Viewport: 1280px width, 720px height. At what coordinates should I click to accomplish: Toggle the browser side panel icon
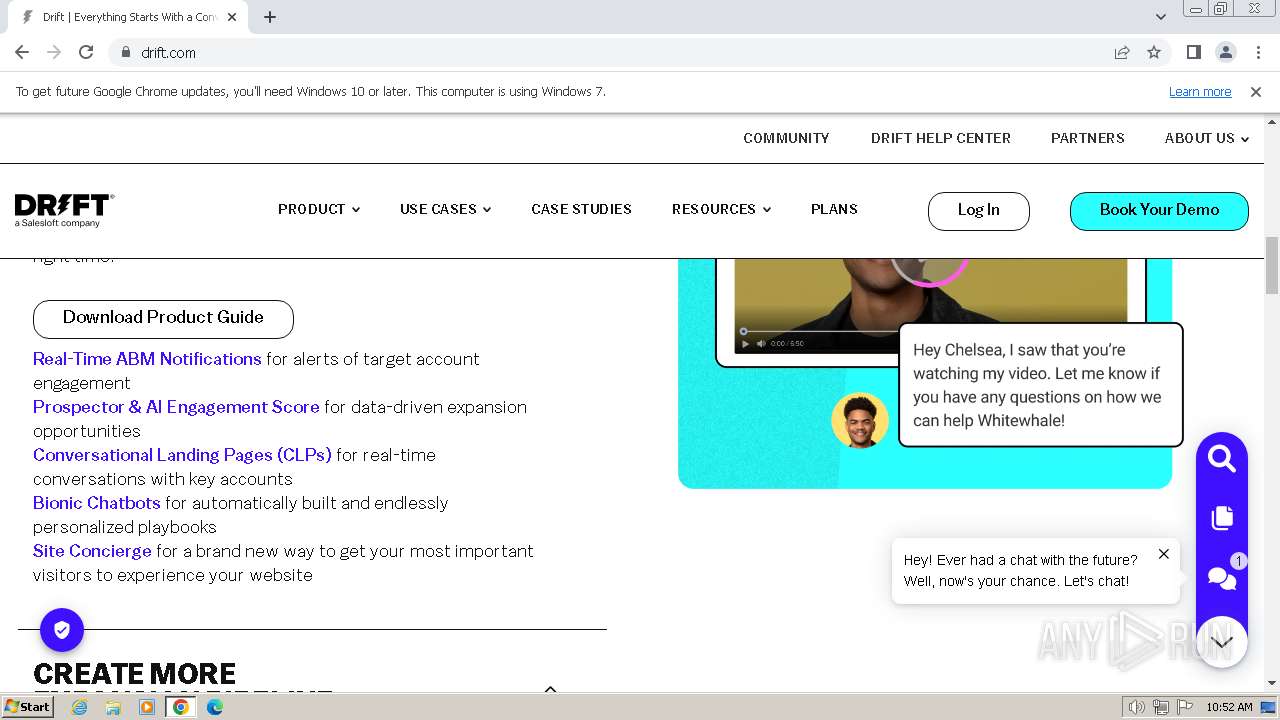tap(1193, 52)
